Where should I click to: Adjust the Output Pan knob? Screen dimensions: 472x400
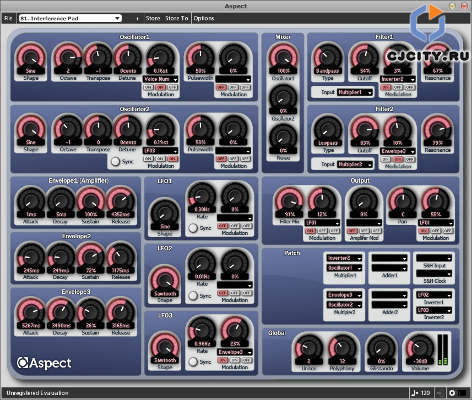pos(402,201)
